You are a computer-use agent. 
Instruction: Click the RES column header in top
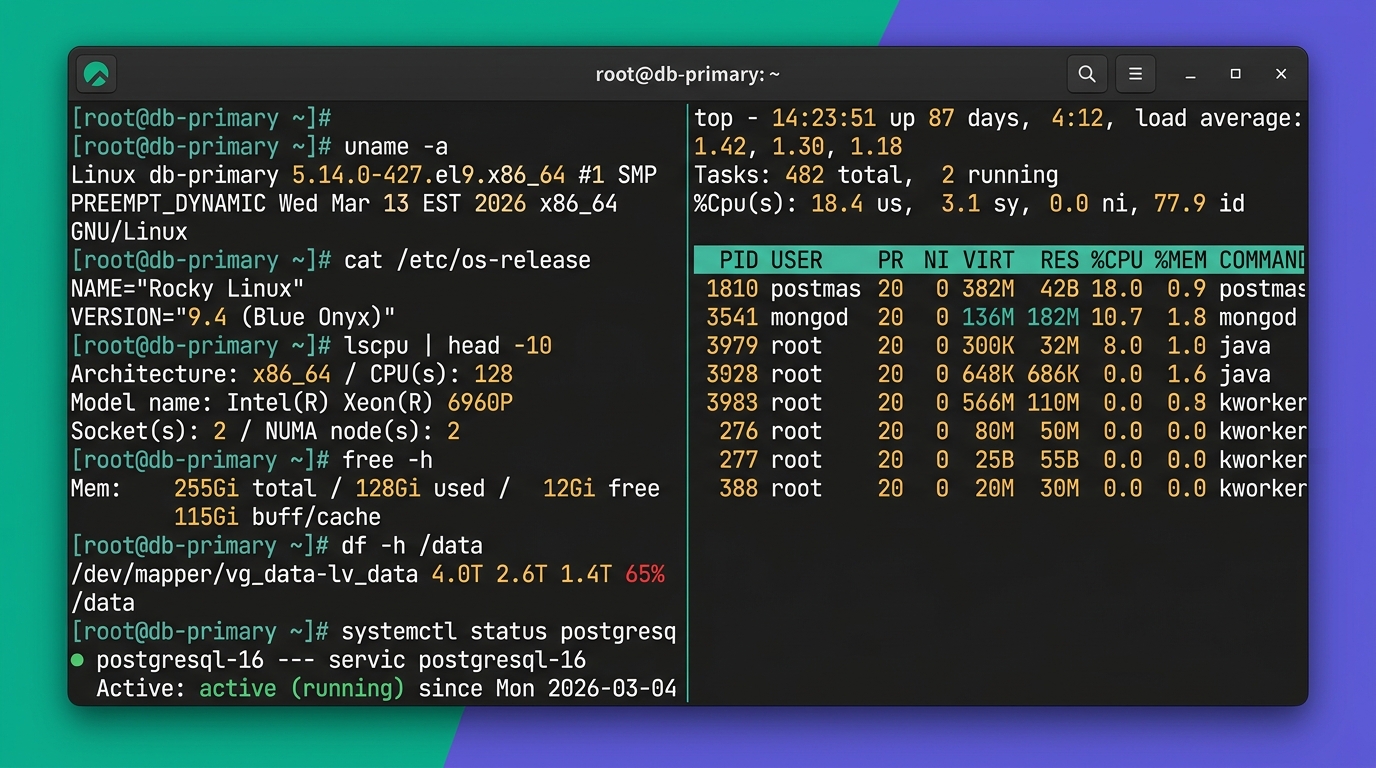click(x=1060, y=261)
